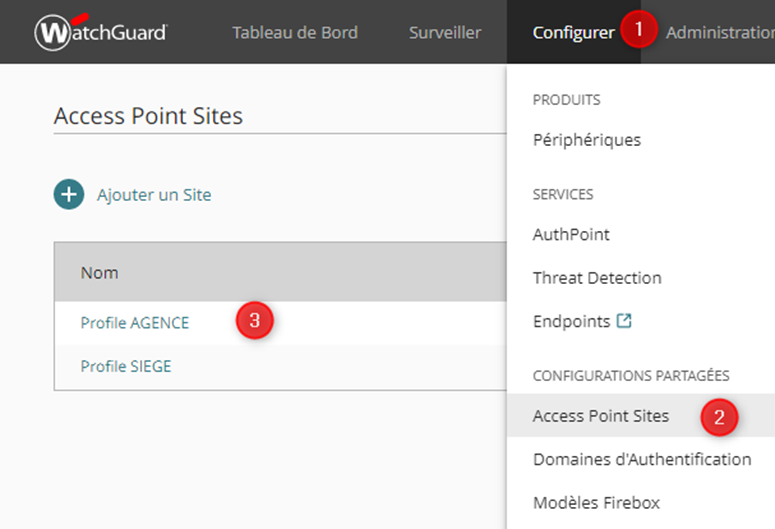The image size is (775, 529).
Task: Click the Nom column header
Action: click(x=99, y=272)
